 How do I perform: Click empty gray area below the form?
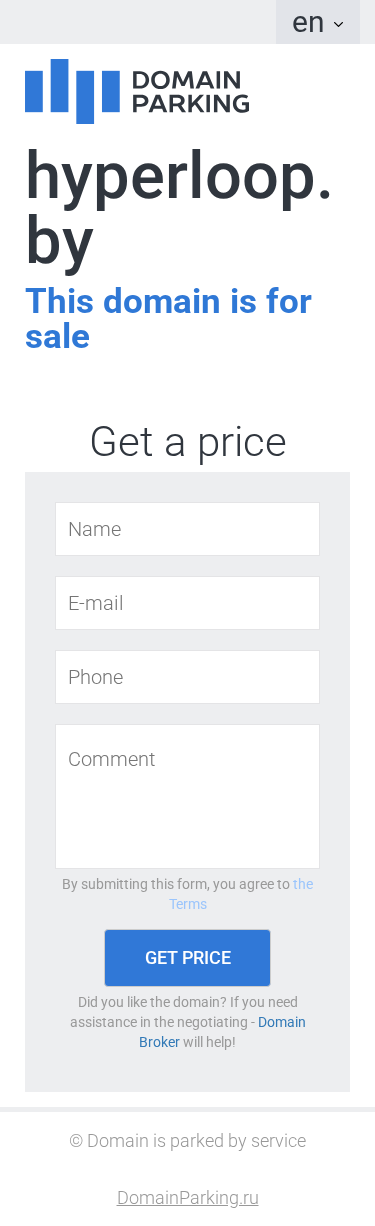[x=187, y=1072]
